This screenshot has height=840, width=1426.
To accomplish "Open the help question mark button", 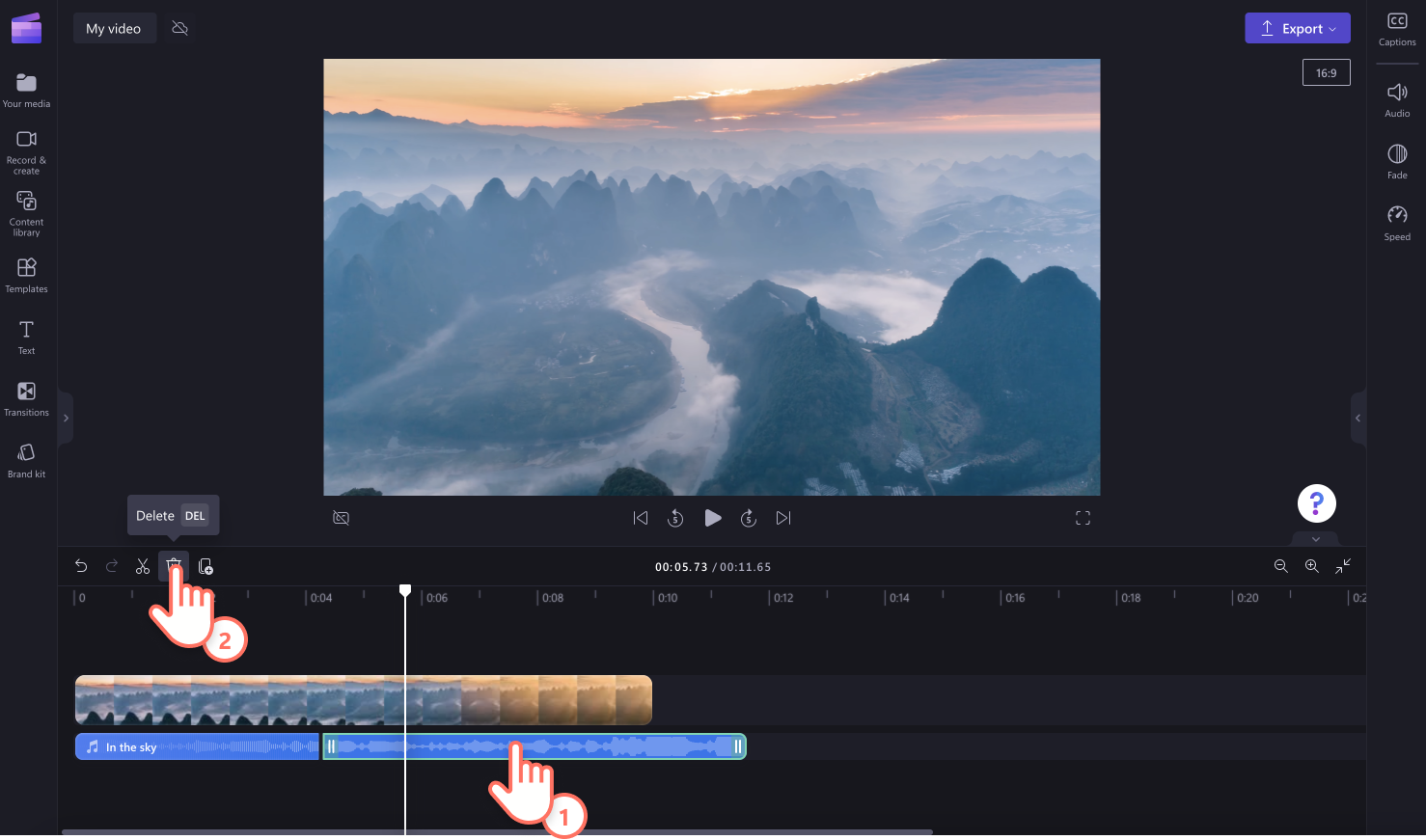I will coord(1316,503).
